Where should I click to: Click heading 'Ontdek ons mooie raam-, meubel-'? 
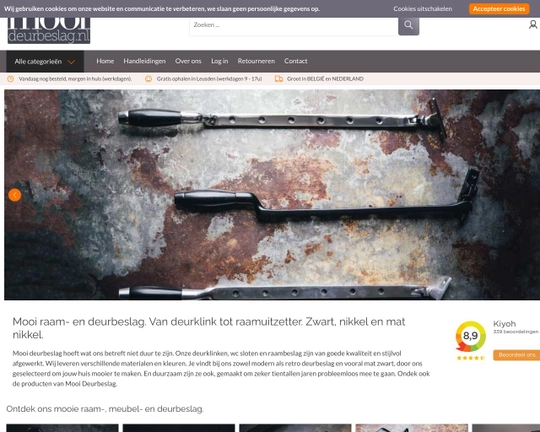pyautogui.click(x=105, y=409)
